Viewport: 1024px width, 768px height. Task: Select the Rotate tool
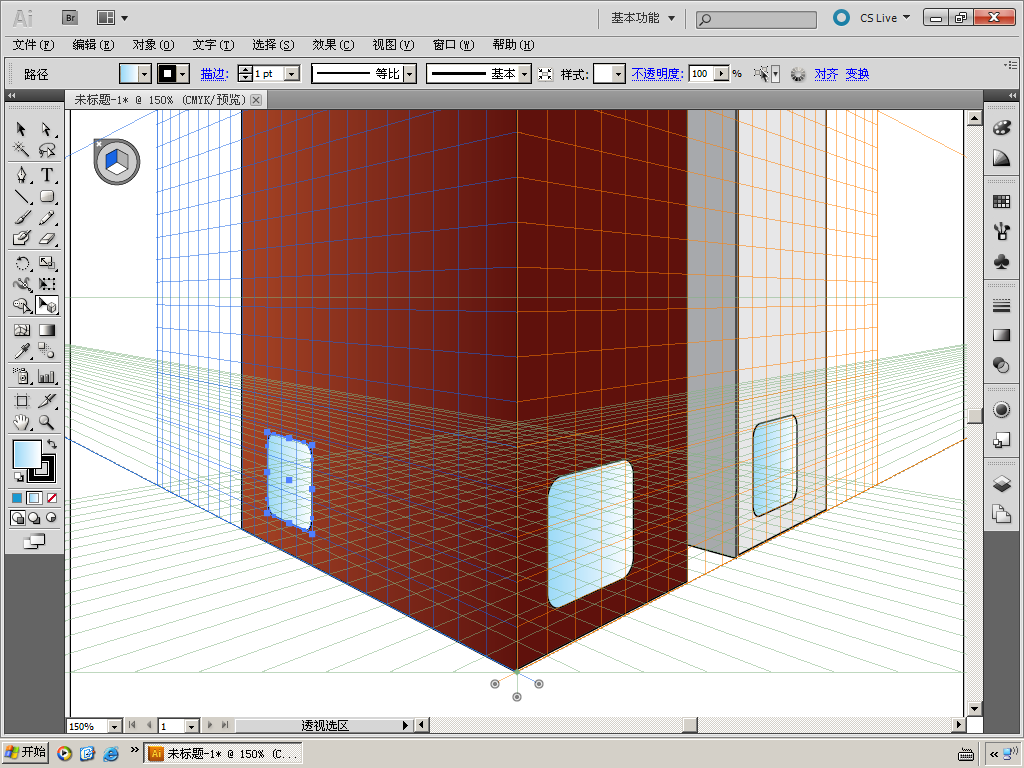coord(21,263)
